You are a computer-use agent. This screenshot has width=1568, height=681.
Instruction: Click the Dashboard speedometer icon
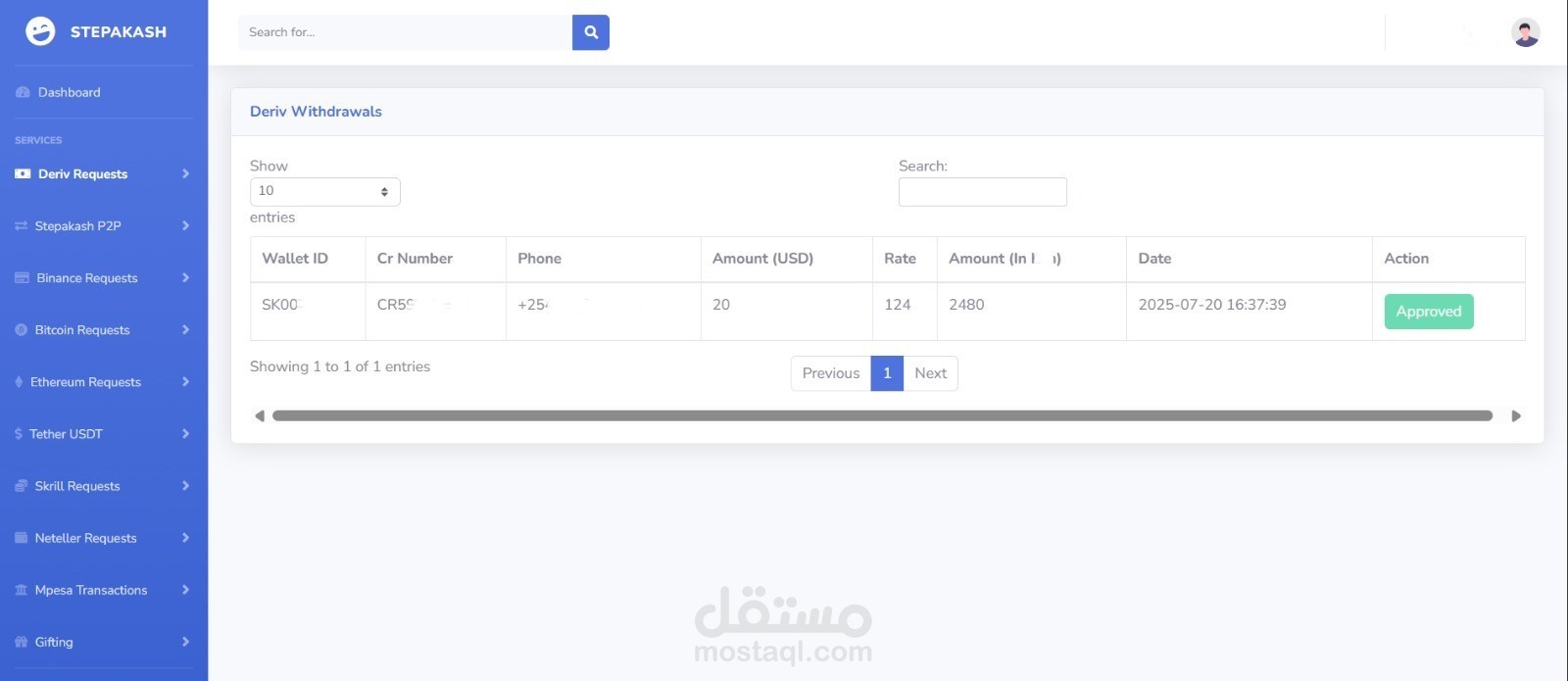click(23, 92)
